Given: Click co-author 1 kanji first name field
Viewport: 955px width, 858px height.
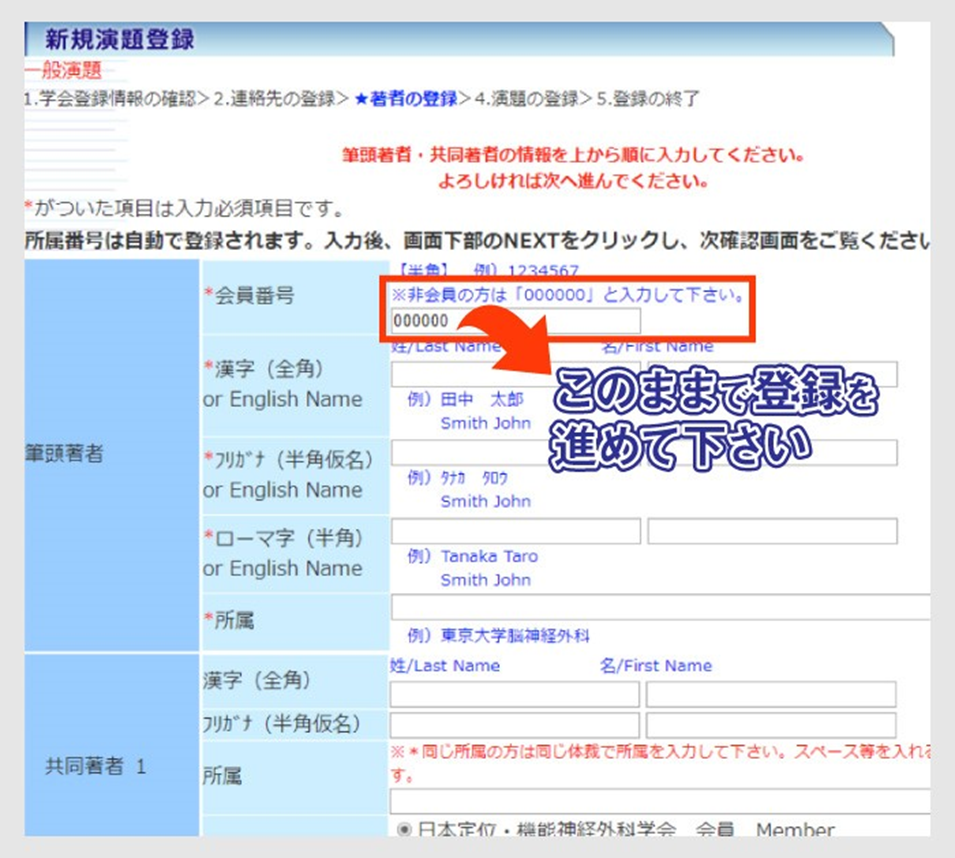Looking at the screenshot, I should point(771,695).
